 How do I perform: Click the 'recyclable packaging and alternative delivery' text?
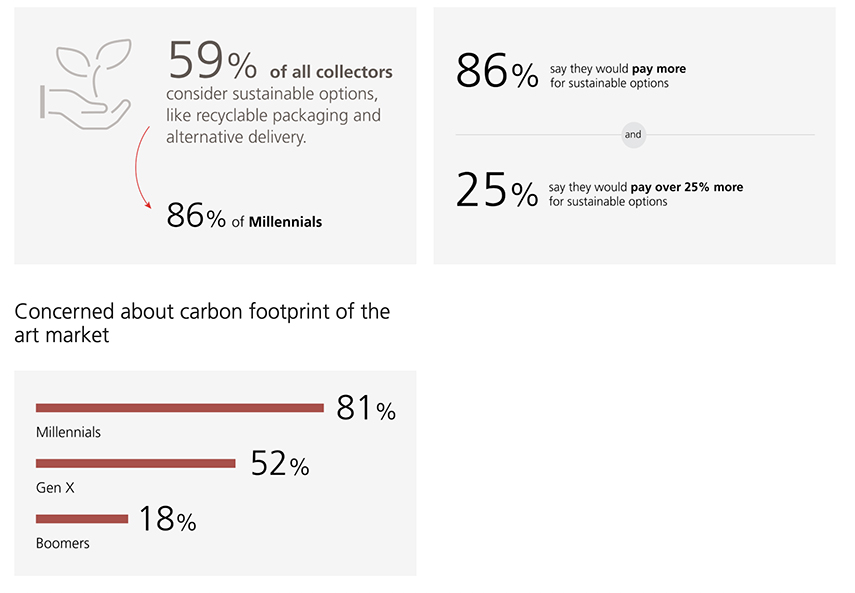[x=274, y=126]
